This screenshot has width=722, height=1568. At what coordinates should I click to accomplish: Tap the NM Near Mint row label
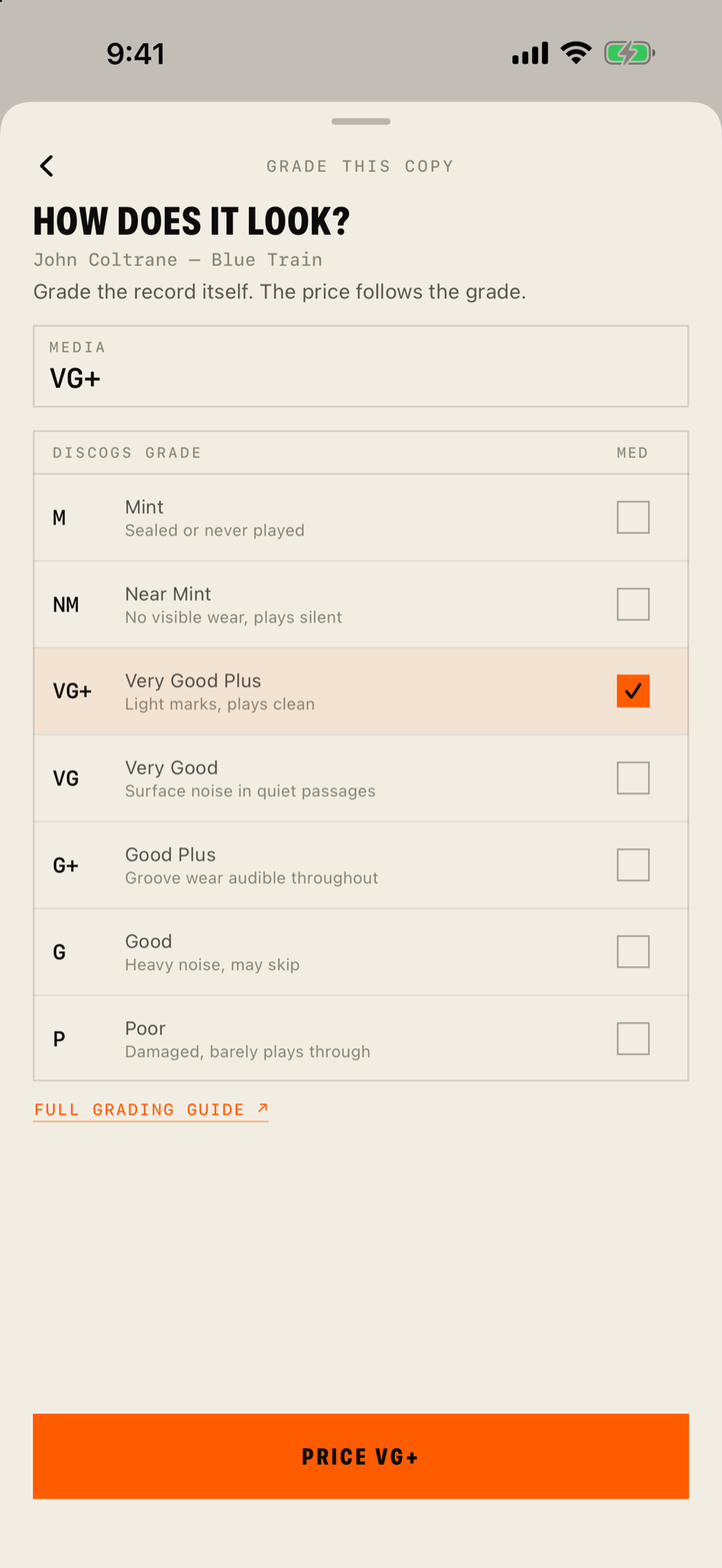(x=65, y=604)
